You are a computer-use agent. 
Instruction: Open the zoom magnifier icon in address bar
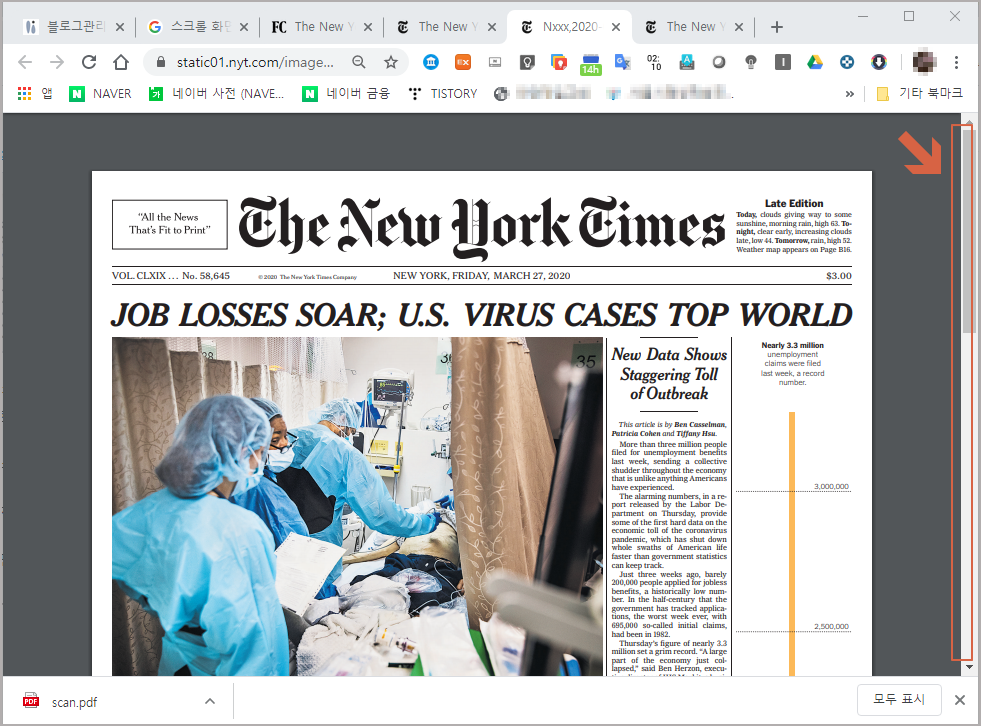coord(358,62)
